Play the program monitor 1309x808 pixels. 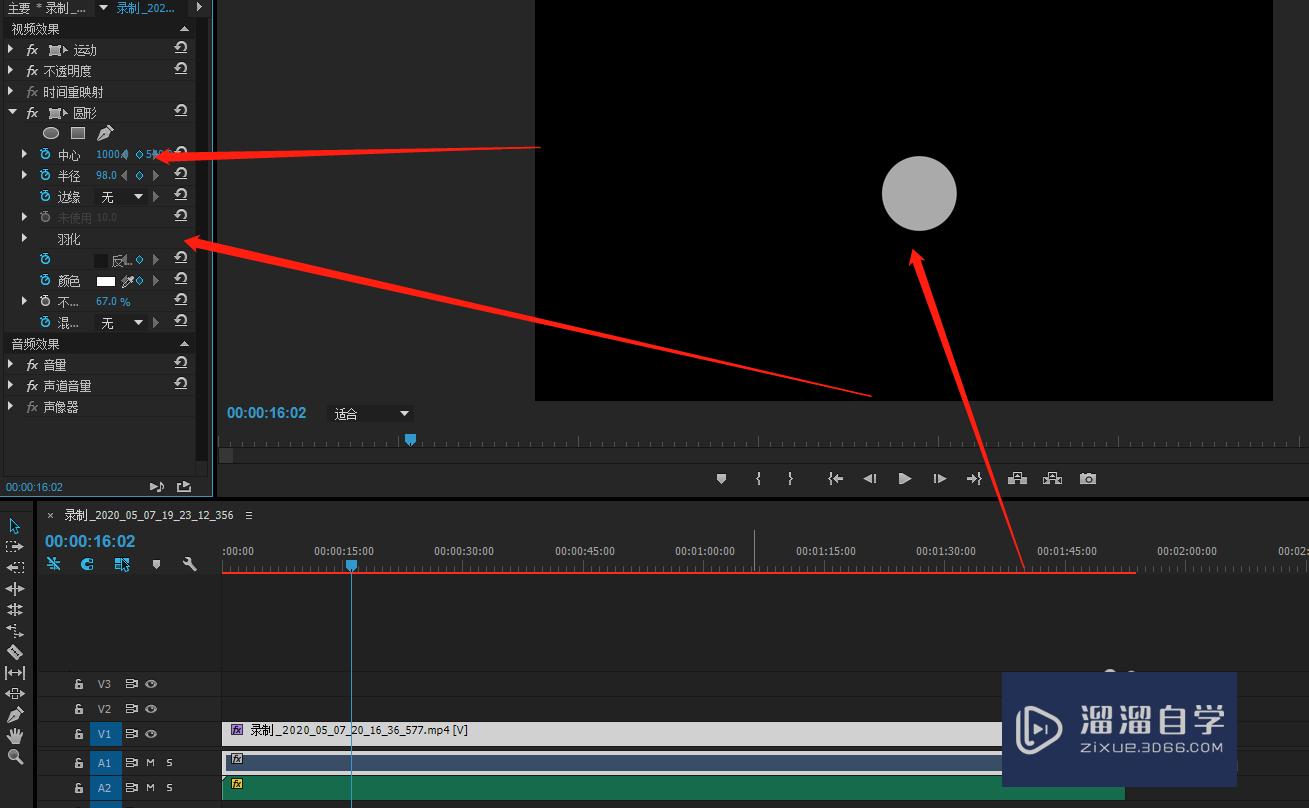904,479
